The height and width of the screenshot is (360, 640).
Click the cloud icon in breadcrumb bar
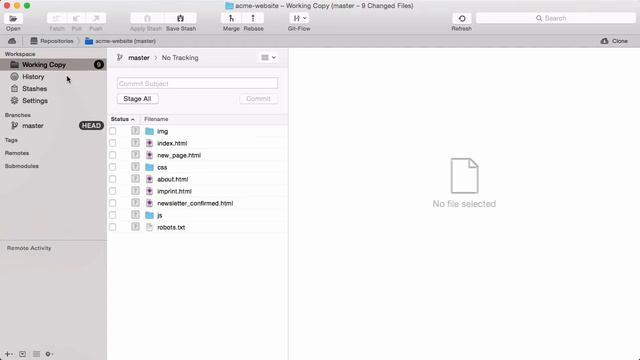coord(12,41)
